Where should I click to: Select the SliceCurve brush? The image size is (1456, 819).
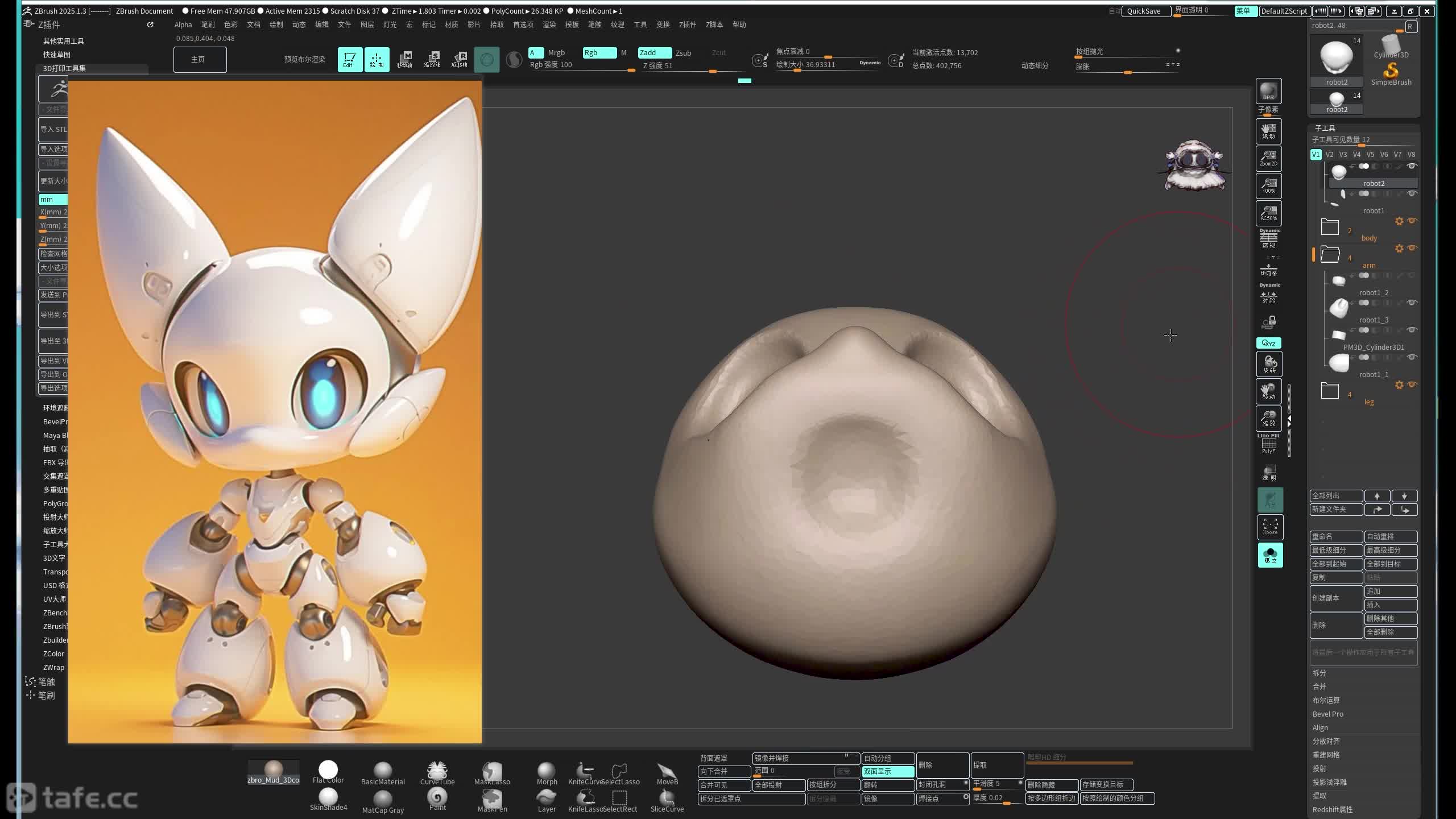667,801
